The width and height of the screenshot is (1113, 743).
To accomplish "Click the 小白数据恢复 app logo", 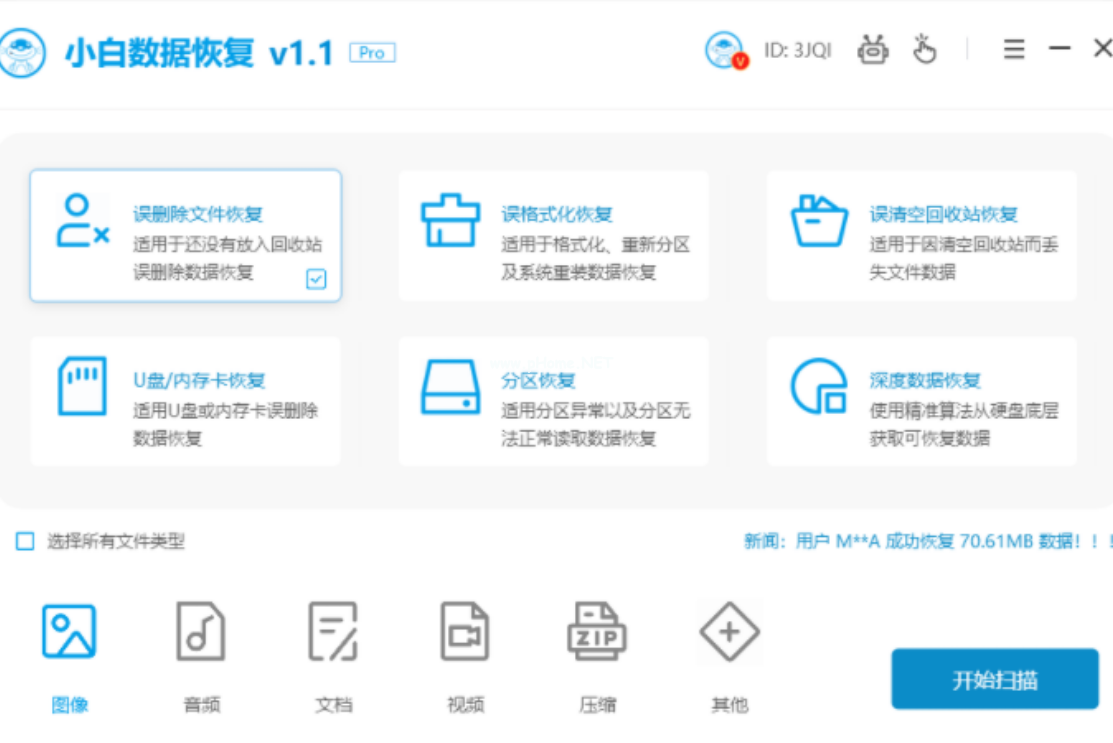I will pyautogui.click(x=22, y=53).
